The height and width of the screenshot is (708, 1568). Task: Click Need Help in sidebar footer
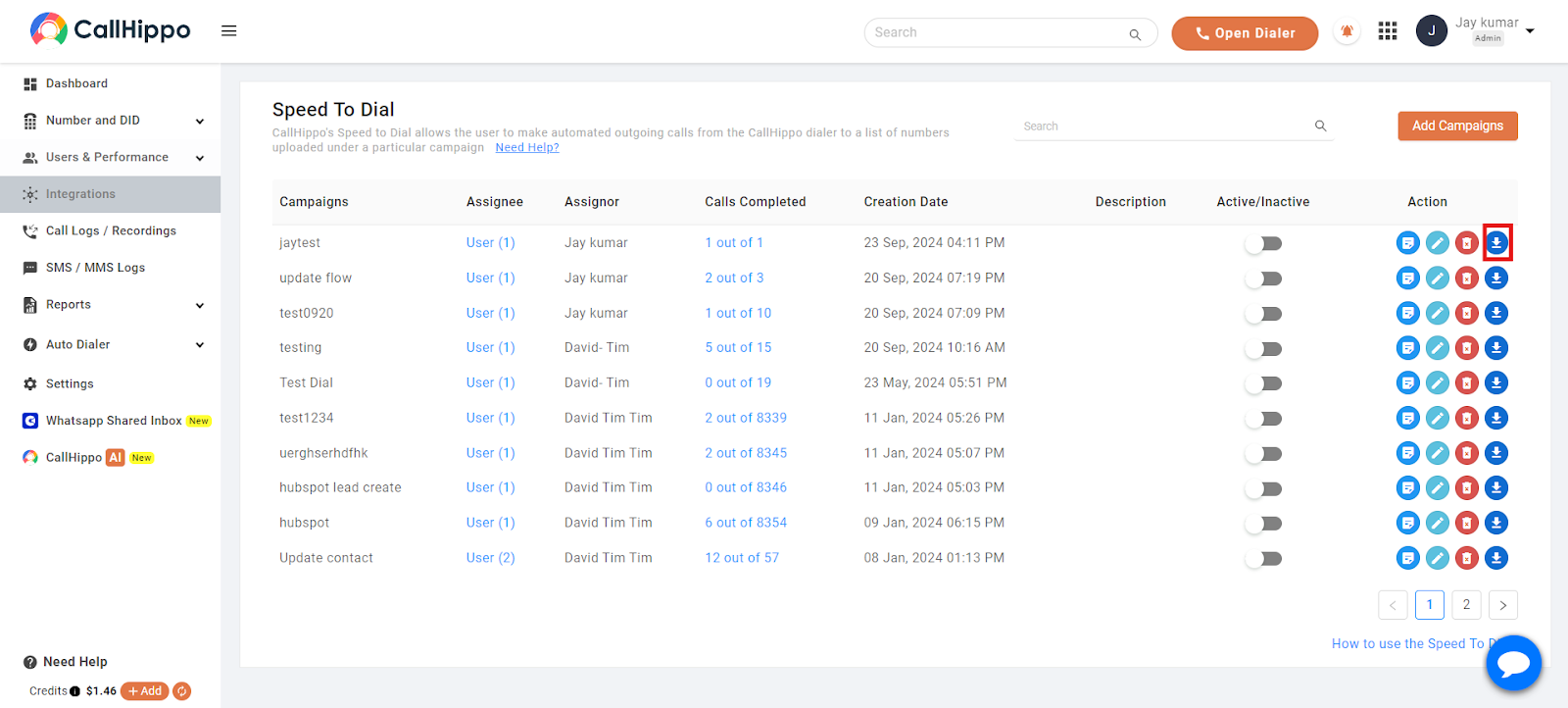pyautogui.click(x=66, y=662)
